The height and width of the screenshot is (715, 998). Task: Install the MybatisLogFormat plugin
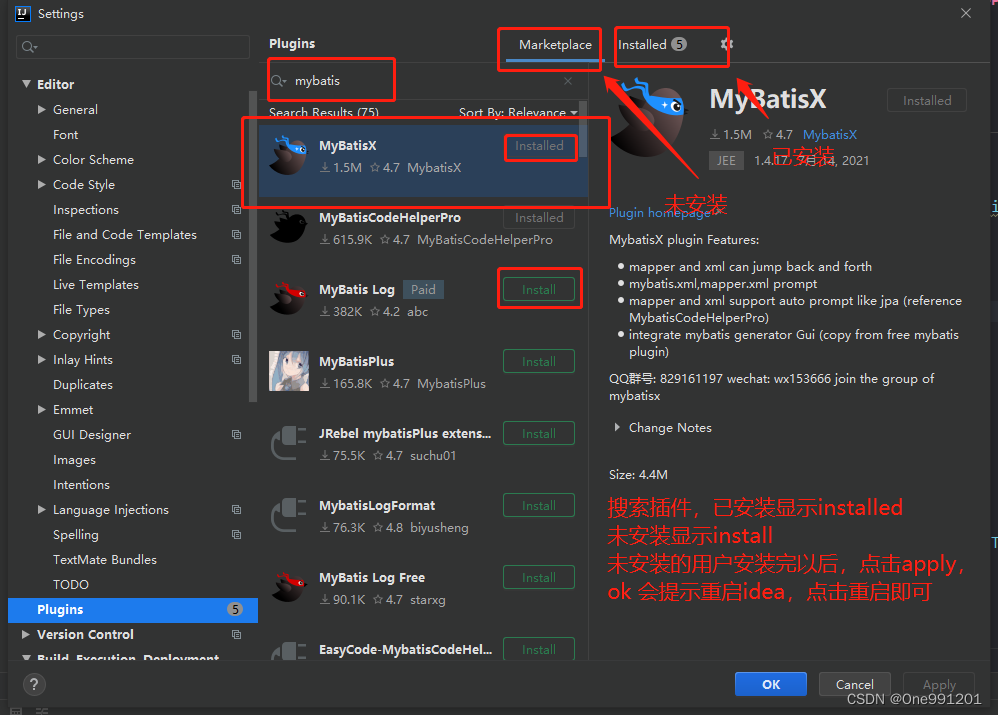tap(539, 506)
